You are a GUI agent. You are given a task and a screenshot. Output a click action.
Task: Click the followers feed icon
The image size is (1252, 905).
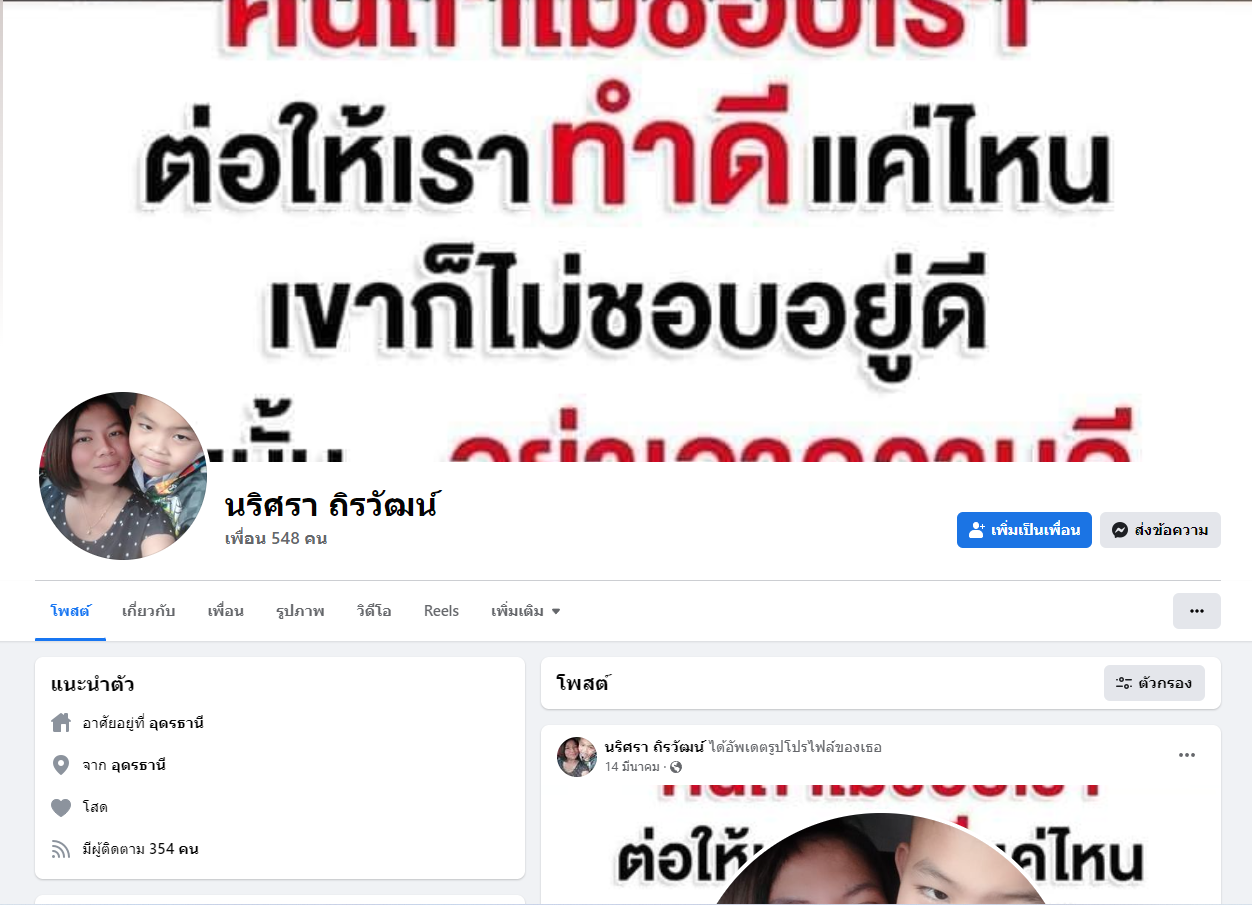(x=61, y=849)
